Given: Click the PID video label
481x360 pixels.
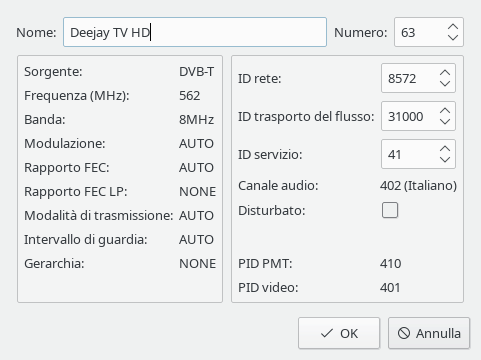Looking at the screenshot, I should (268, 288).
